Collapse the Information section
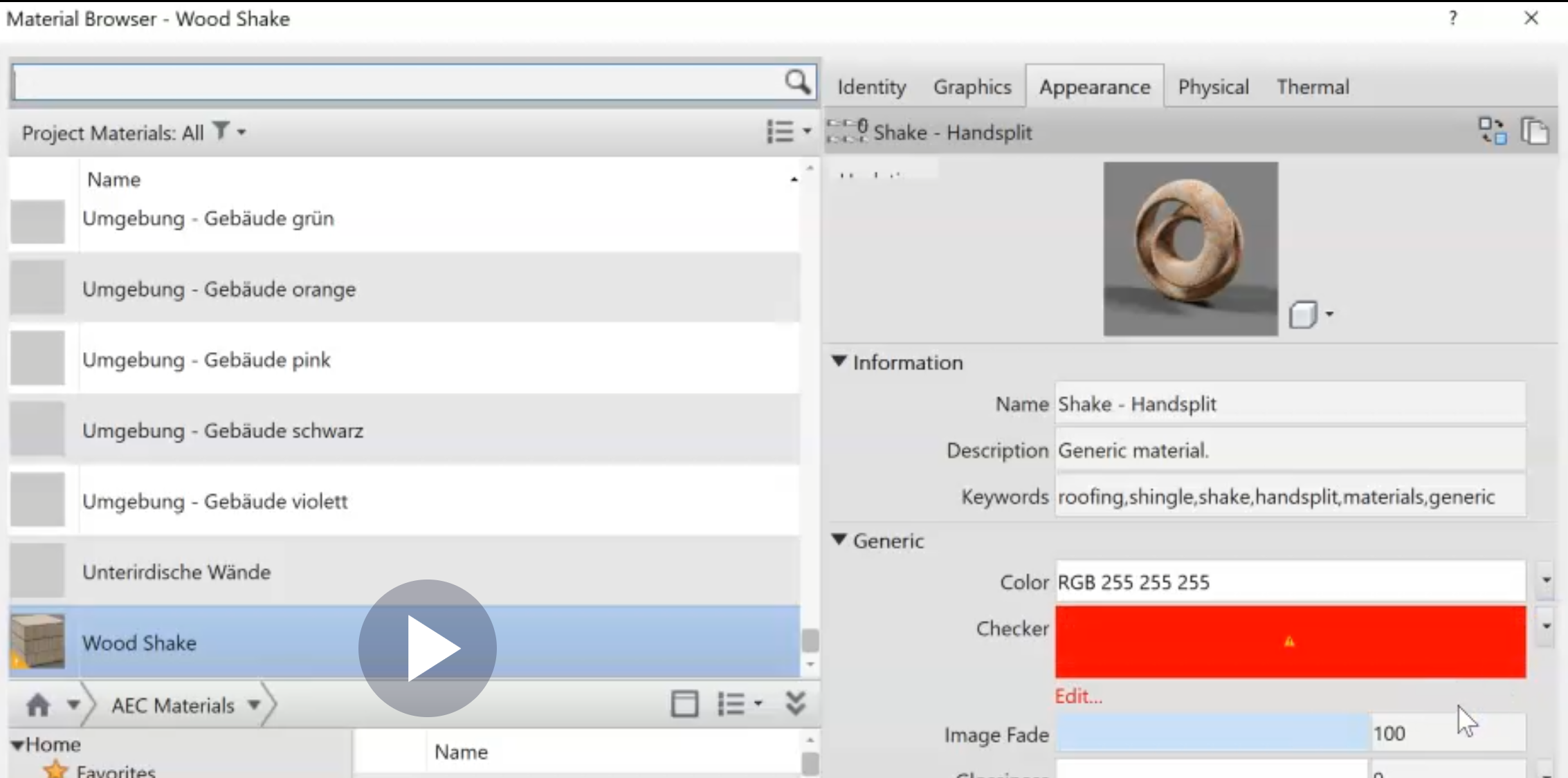 [839, 362]
